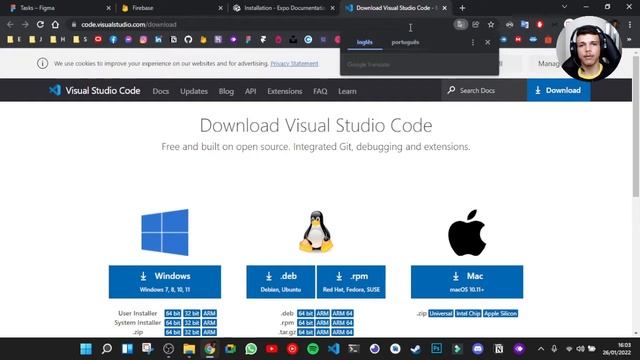Viewport: 640px width, 360px height.
Task: Open Notion from the taskbar
Action: click(498, 349)
